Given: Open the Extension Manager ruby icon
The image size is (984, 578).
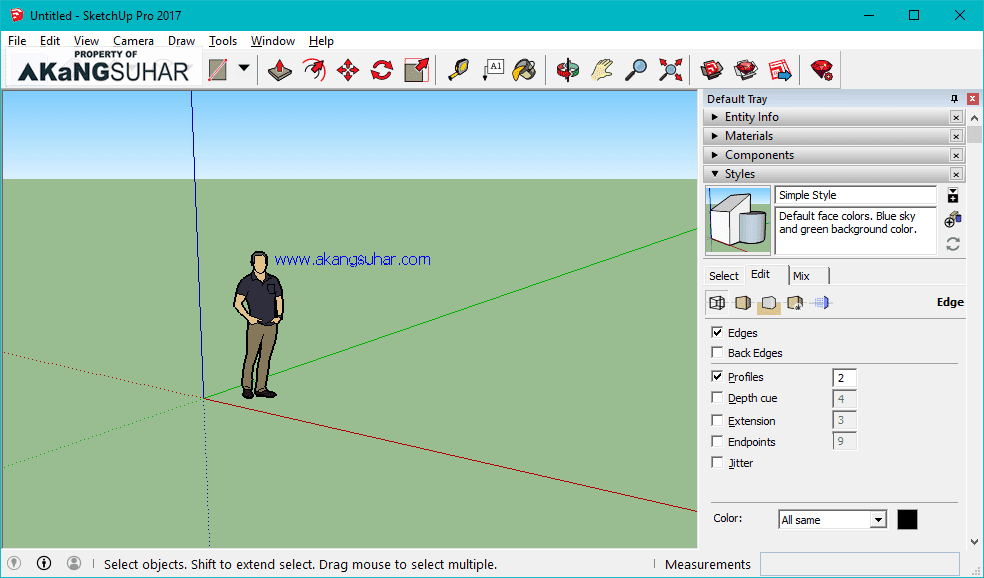Looking at the screenshot, I should [821, 70].
